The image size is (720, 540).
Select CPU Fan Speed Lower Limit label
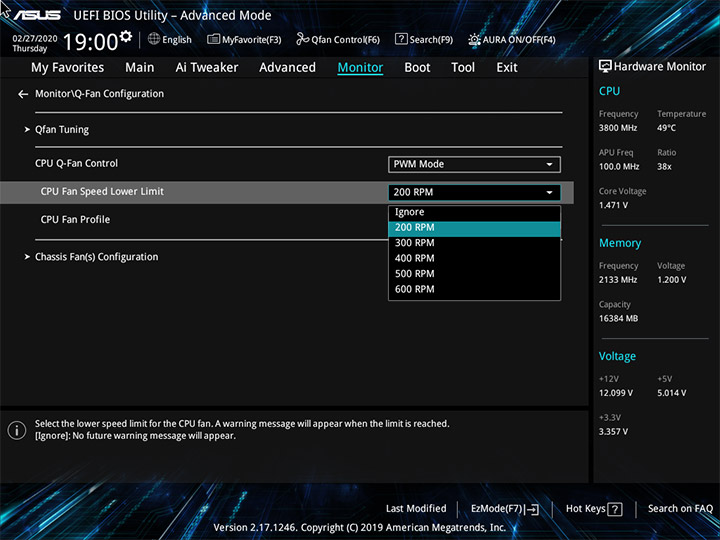[x=102, y=192]
